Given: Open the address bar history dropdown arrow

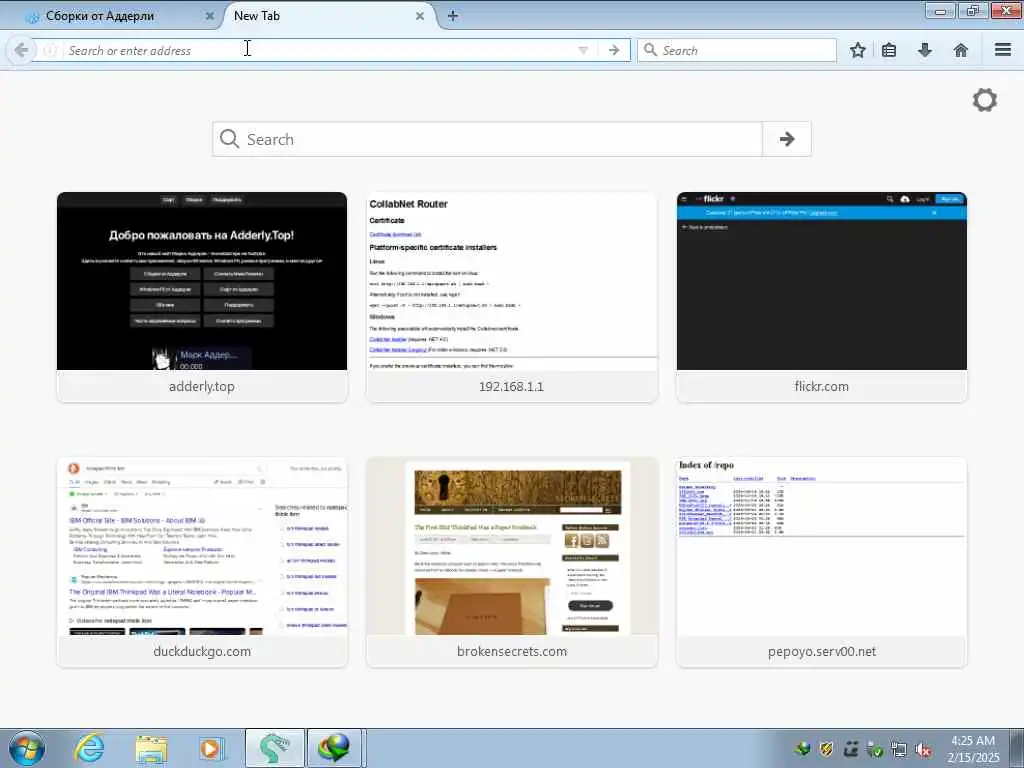Looking at the screenshot, I should (x=583, y=50).
